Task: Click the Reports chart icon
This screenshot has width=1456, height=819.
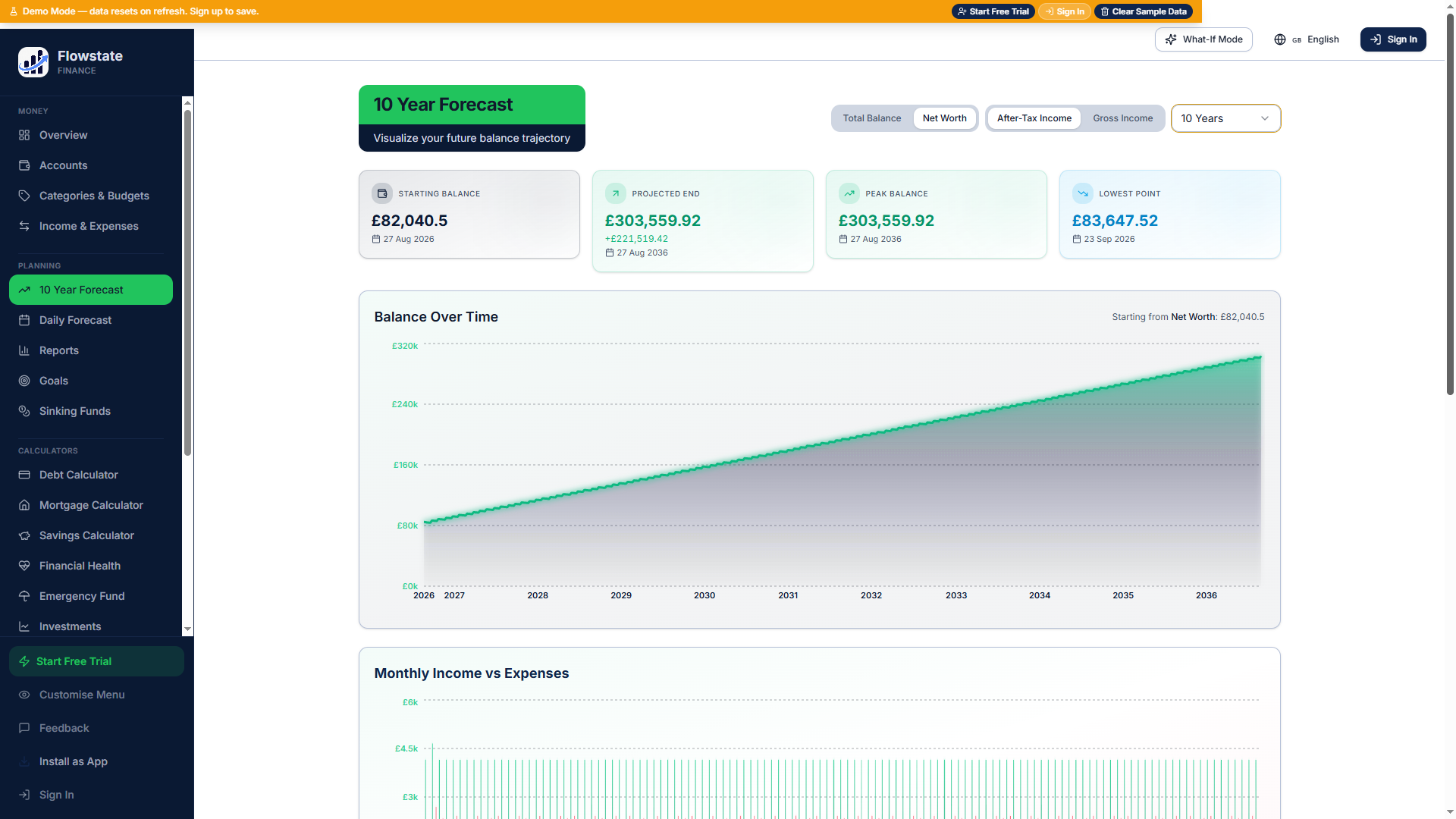Action: [24, 350]
